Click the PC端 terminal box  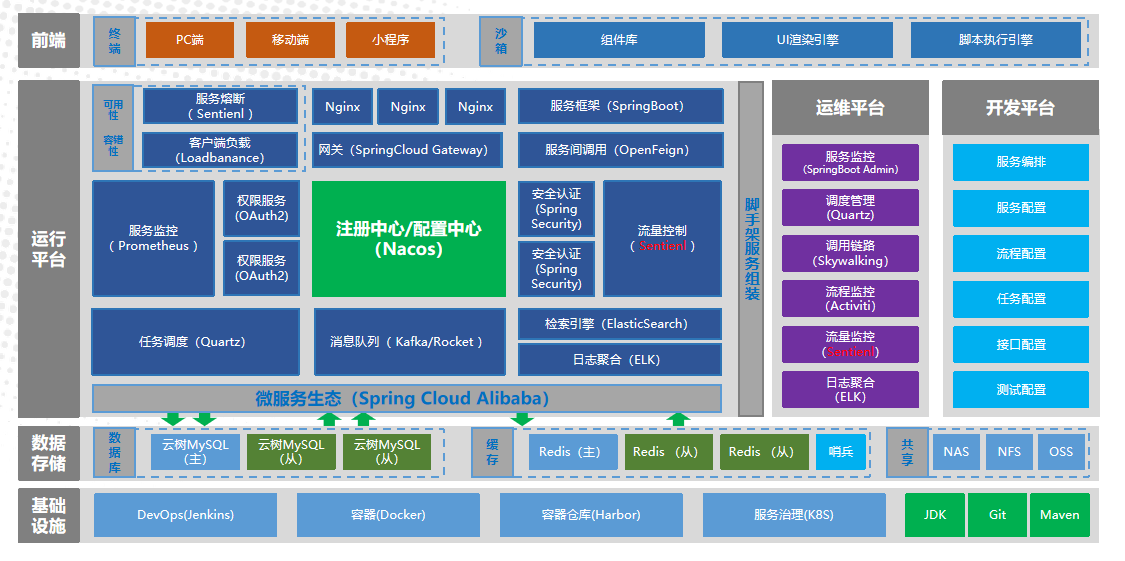[x=190, y=40]
